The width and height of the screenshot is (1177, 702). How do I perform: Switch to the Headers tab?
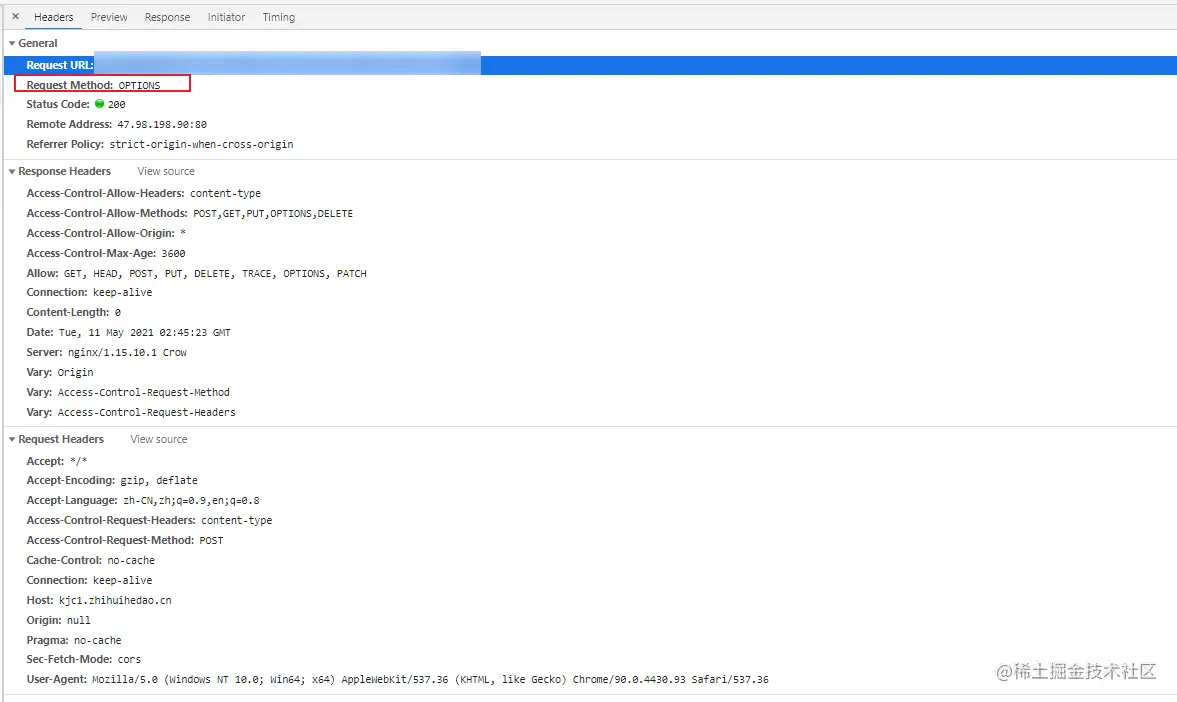[x=53, y=17]
